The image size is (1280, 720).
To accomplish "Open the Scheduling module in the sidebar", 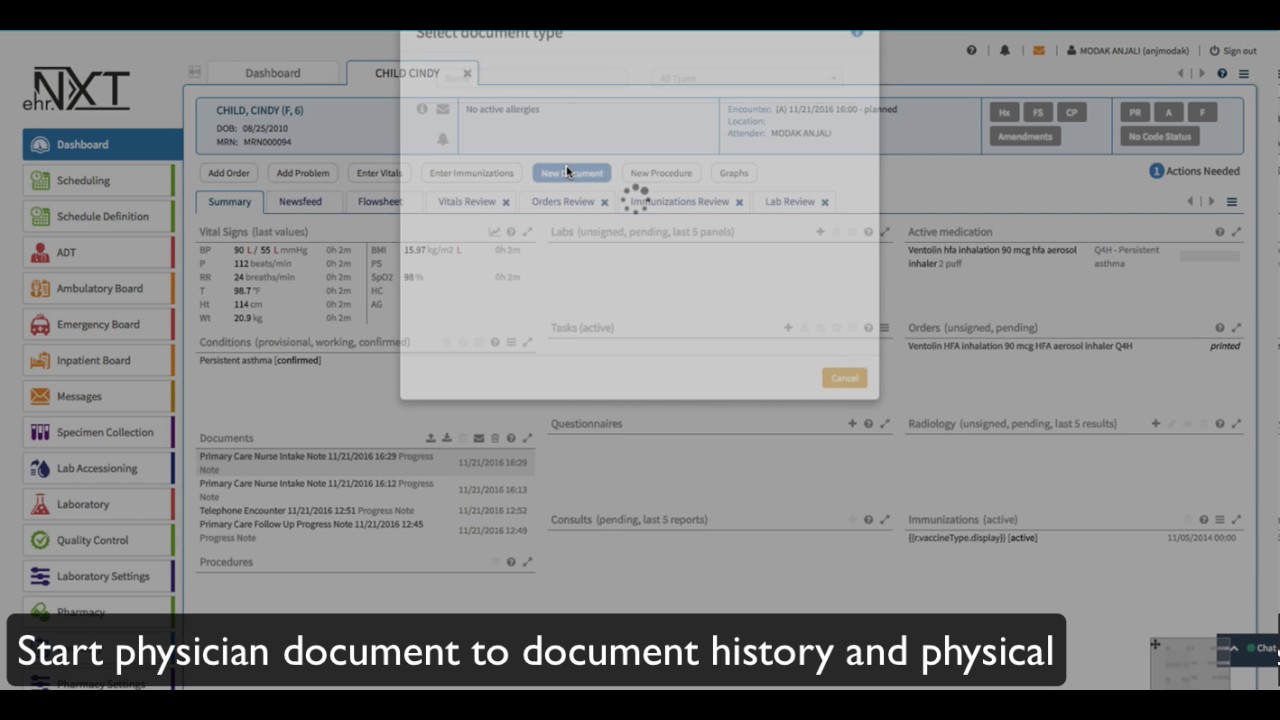I will point(98,180).
